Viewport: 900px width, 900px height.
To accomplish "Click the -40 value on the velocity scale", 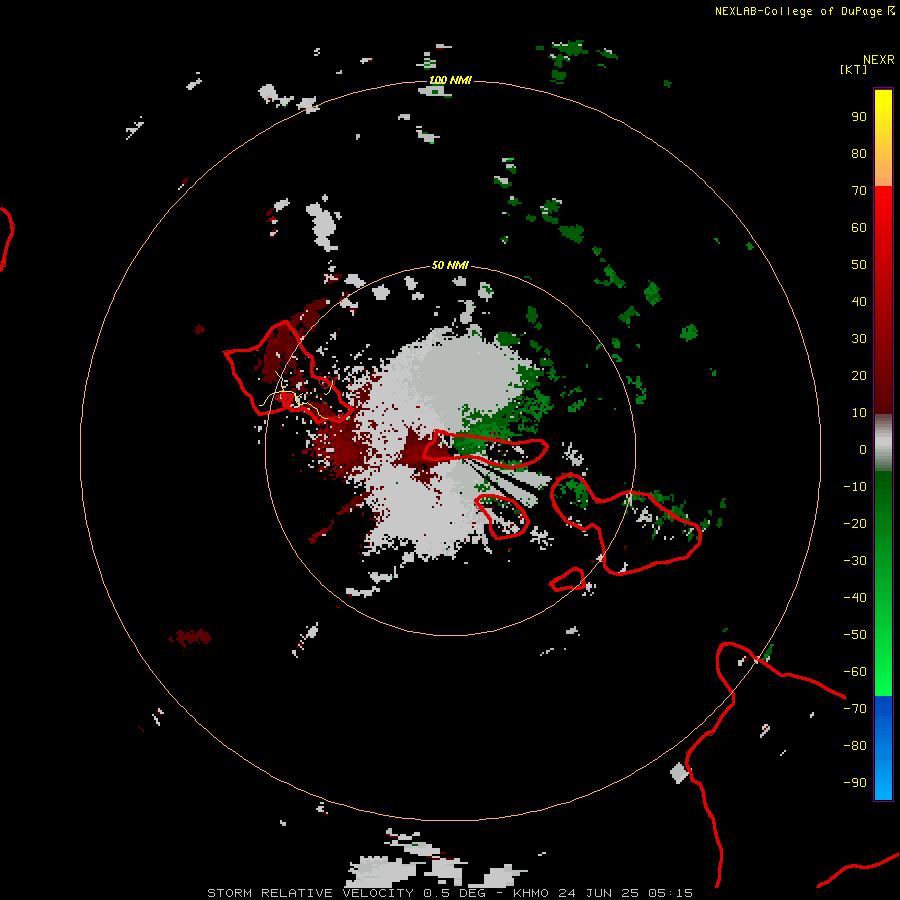I will tap(855, 598).
